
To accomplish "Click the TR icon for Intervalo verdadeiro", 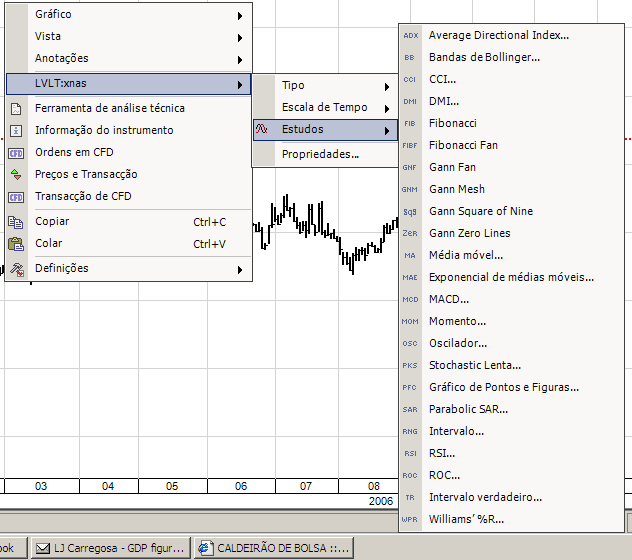I will coord(410,498).
